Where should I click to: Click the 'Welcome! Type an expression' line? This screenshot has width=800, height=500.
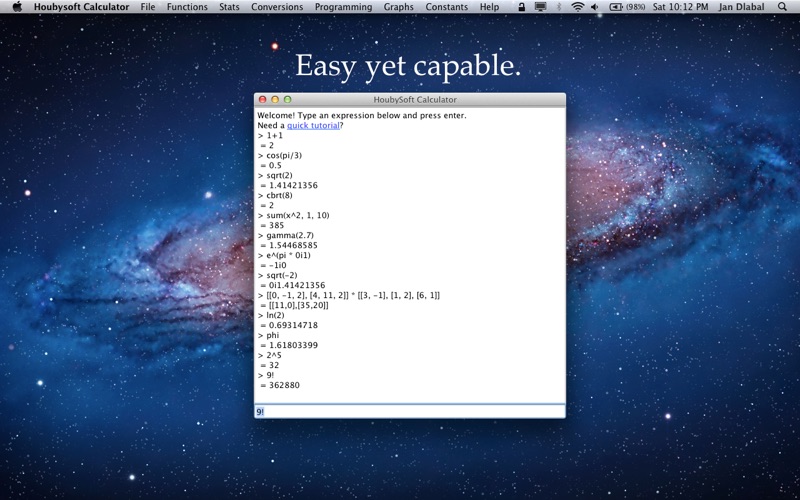click(362, 115)
